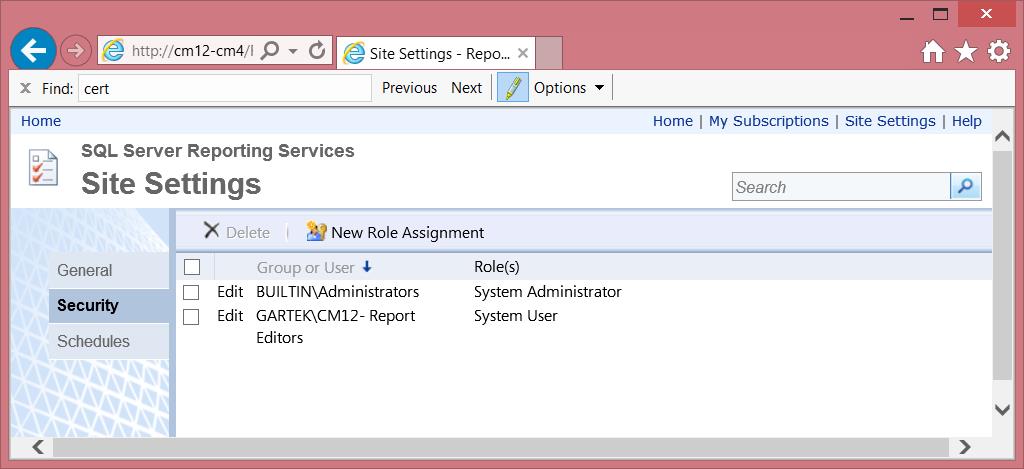
Task: Close the Find bar
Action: [x=25, y=88]
